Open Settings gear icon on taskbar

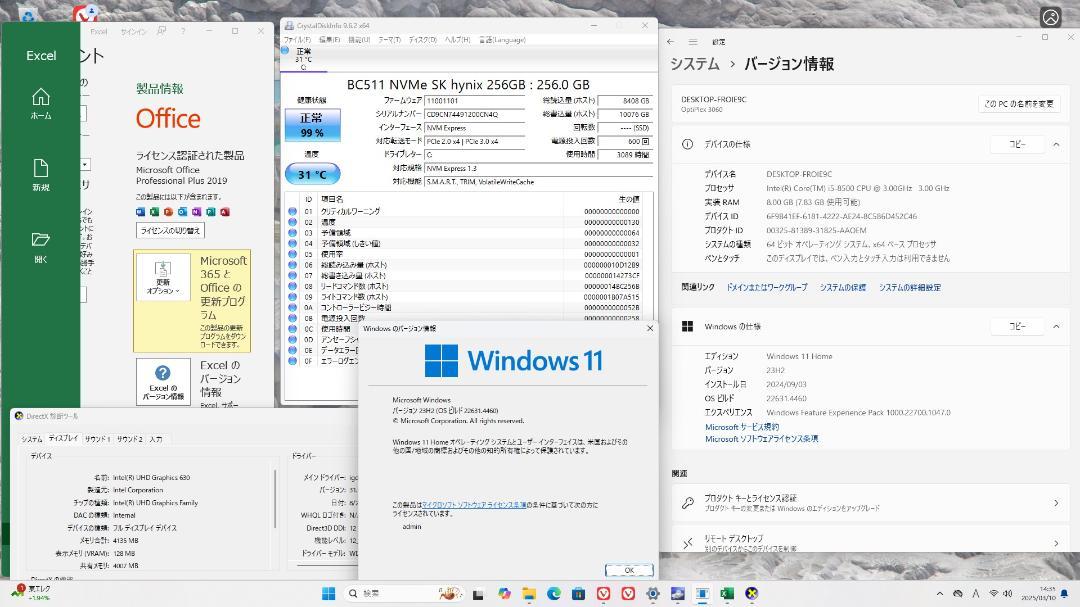(x=653, y=594)
